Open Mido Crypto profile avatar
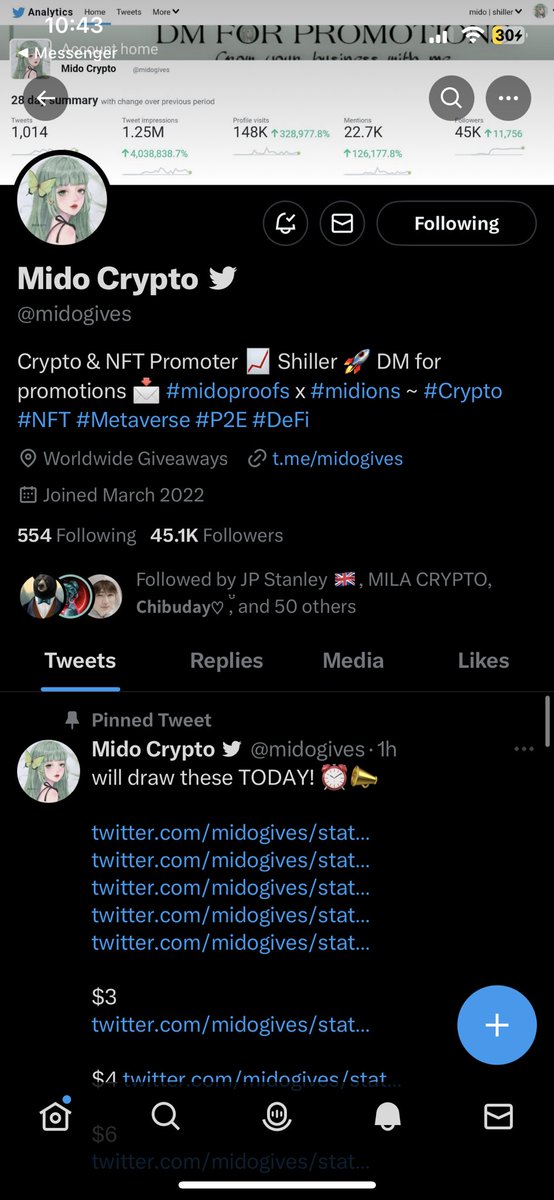Image resolution: width=554 pixels, height=1200 pixels. coord(63,198)
